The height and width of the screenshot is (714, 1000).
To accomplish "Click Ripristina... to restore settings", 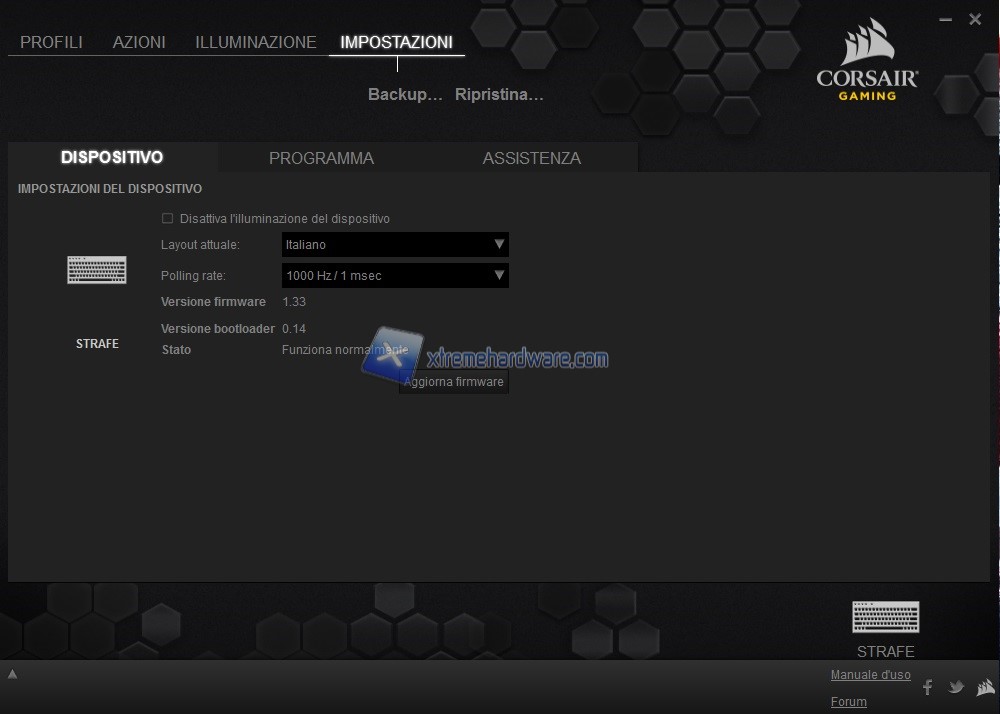I will (499, 95).
